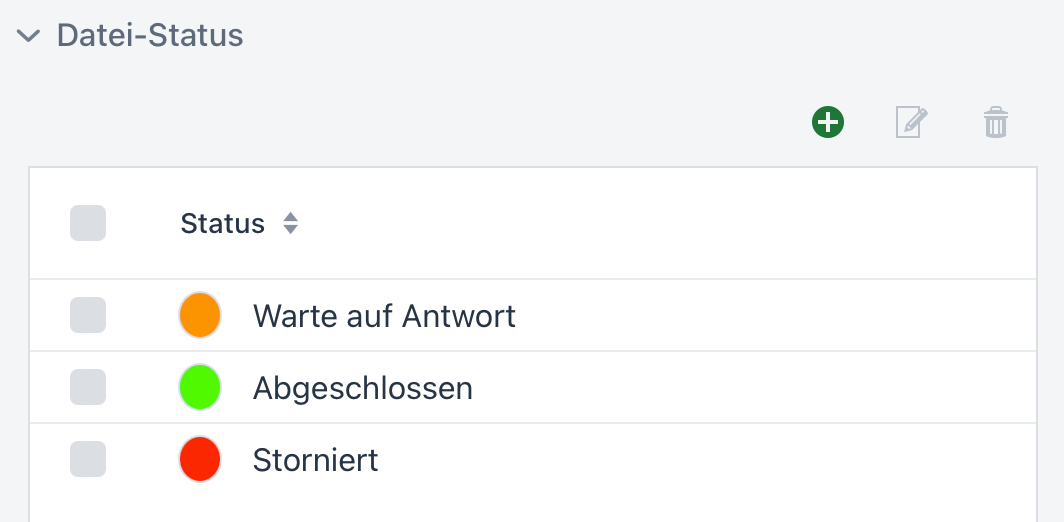
Task: Click the ascending sort arrow triangle
Action: (x=290, y=217)
